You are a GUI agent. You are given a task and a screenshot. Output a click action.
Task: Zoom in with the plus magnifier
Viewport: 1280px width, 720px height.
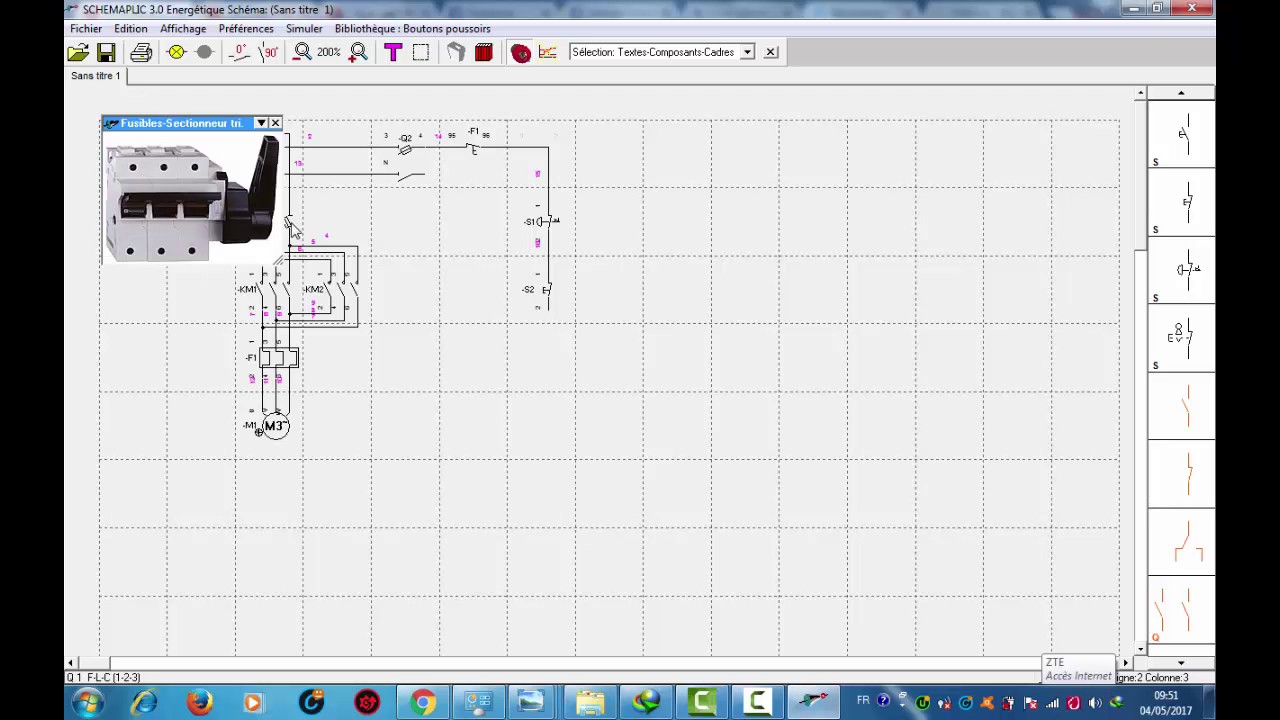(x=358, y=52)
